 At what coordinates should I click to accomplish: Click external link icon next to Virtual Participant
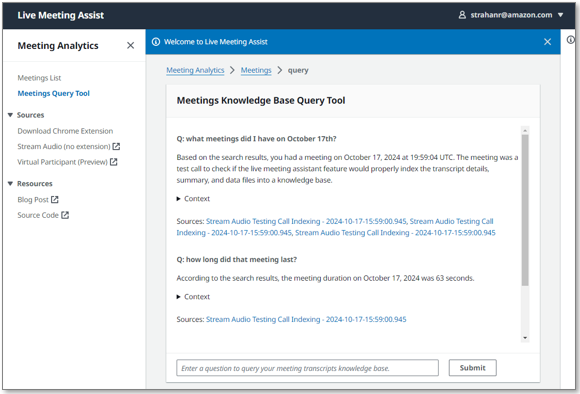[114, 162]
